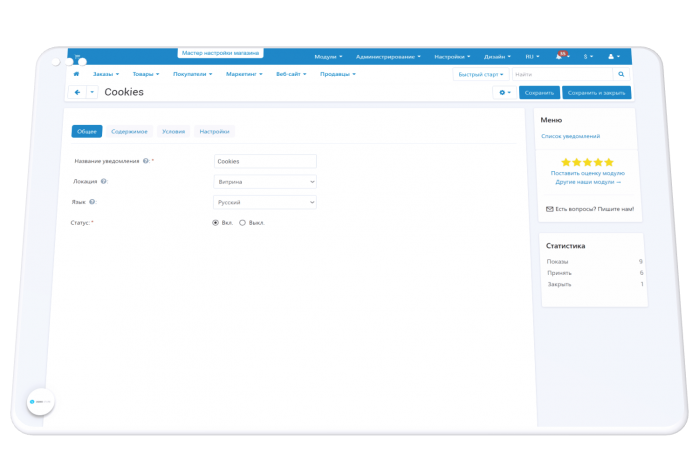Click the five-star rating icons

click(587, 162)
